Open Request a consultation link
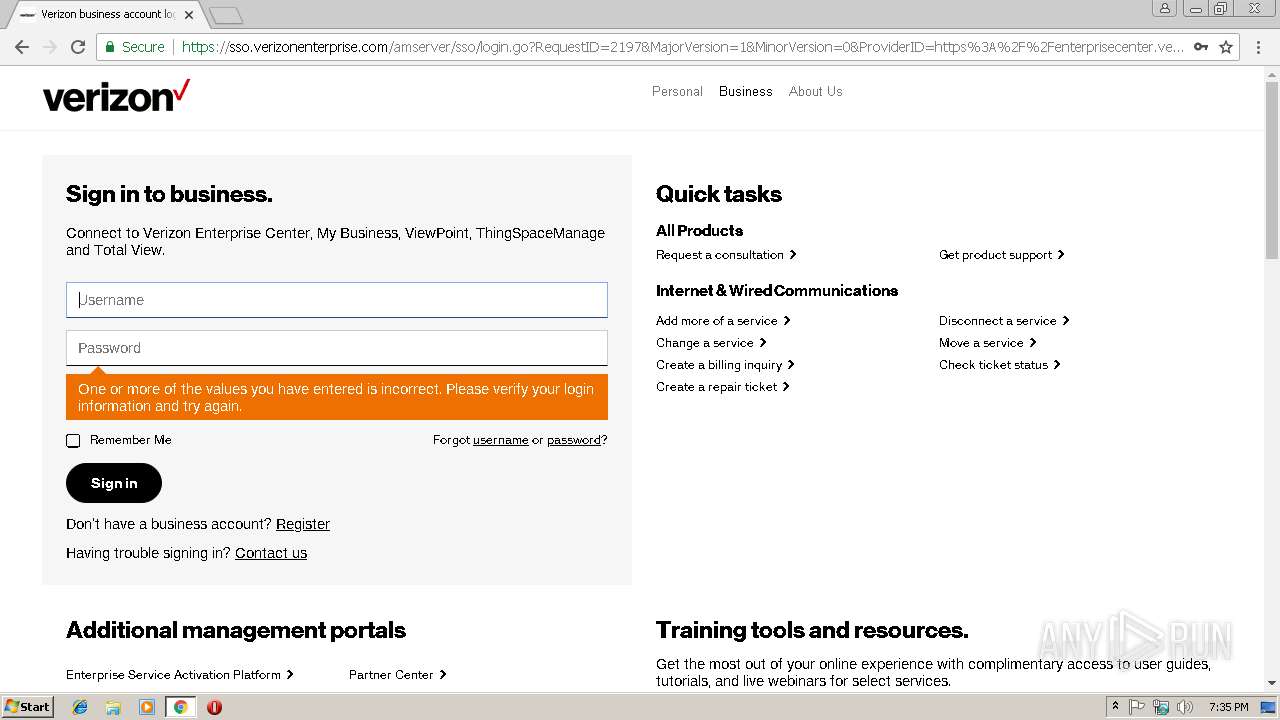 coord(726,255)
